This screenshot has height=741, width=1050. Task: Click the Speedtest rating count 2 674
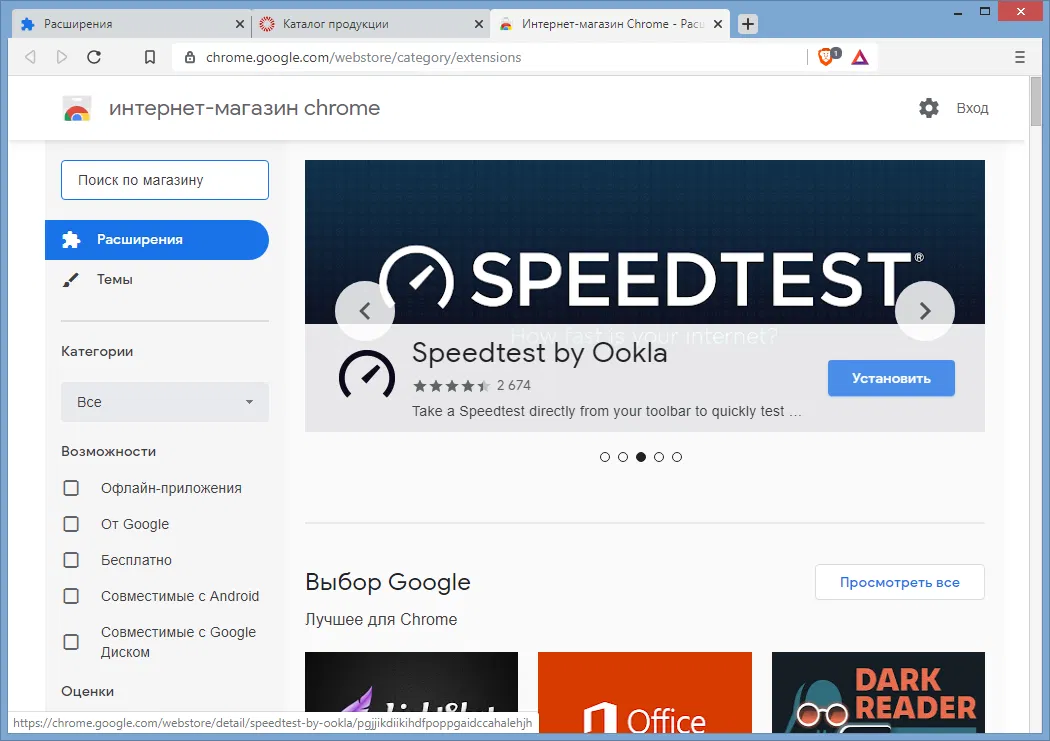pos(514,386)
